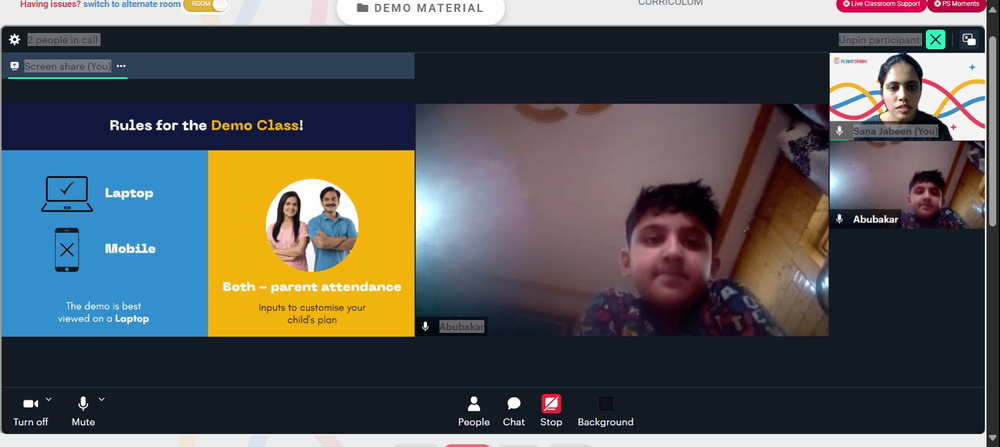Open the Demo Material folder

pos(420,9)
